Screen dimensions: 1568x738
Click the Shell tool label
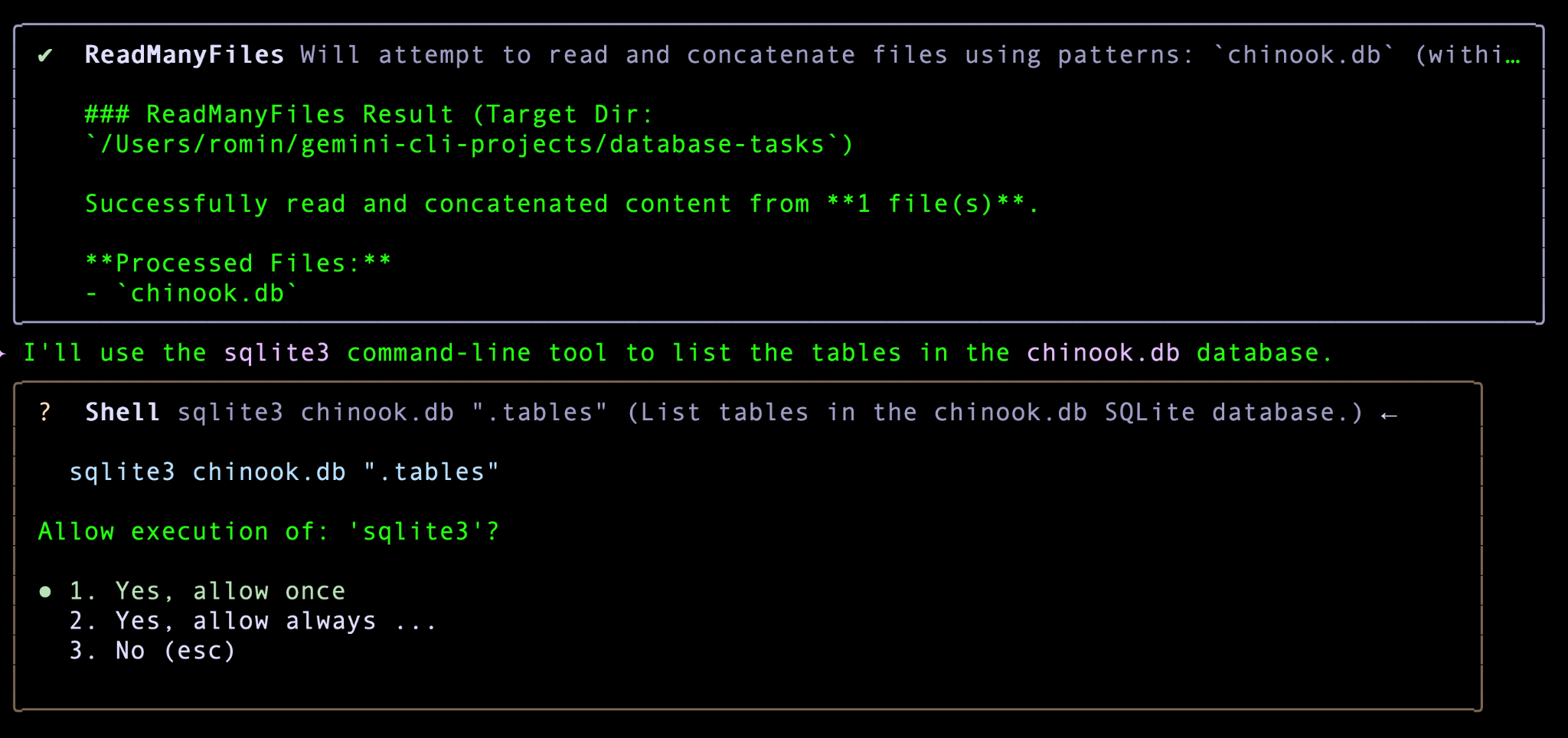pyautogui.click(x=122, y=413)
